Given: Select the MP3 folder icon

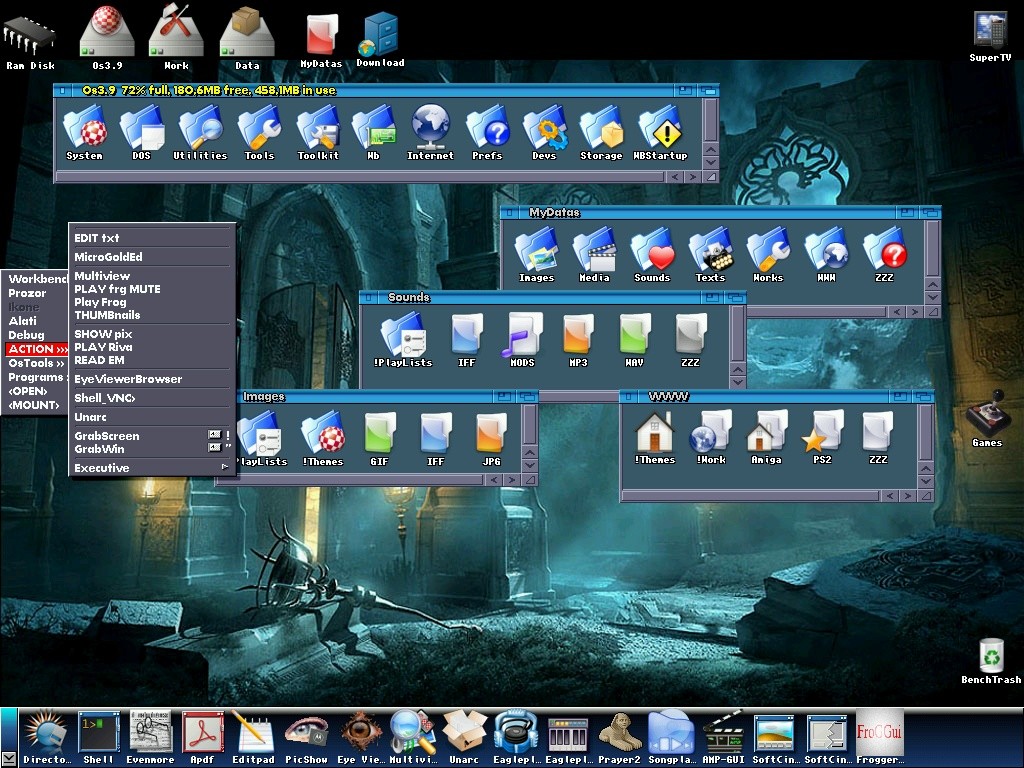Looking at the screenshot, I should [x=578, y=340].
